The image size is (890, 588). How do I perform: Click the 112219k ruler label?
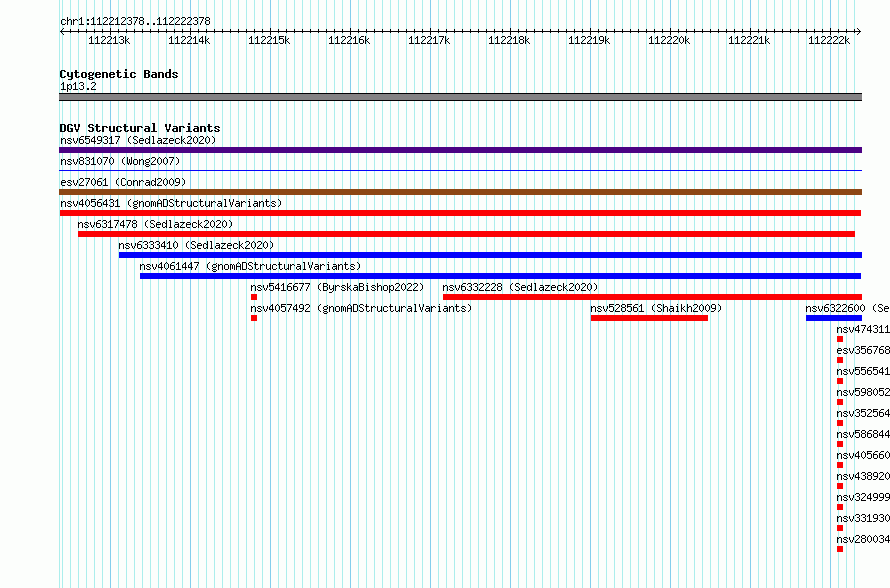589,40
